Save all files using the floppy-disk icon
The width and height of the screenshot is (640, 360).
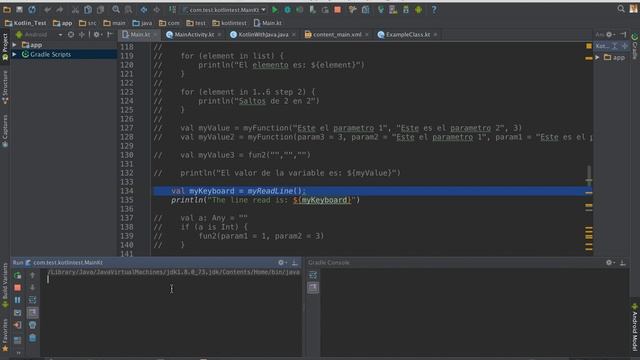click(x=19, y=9)
